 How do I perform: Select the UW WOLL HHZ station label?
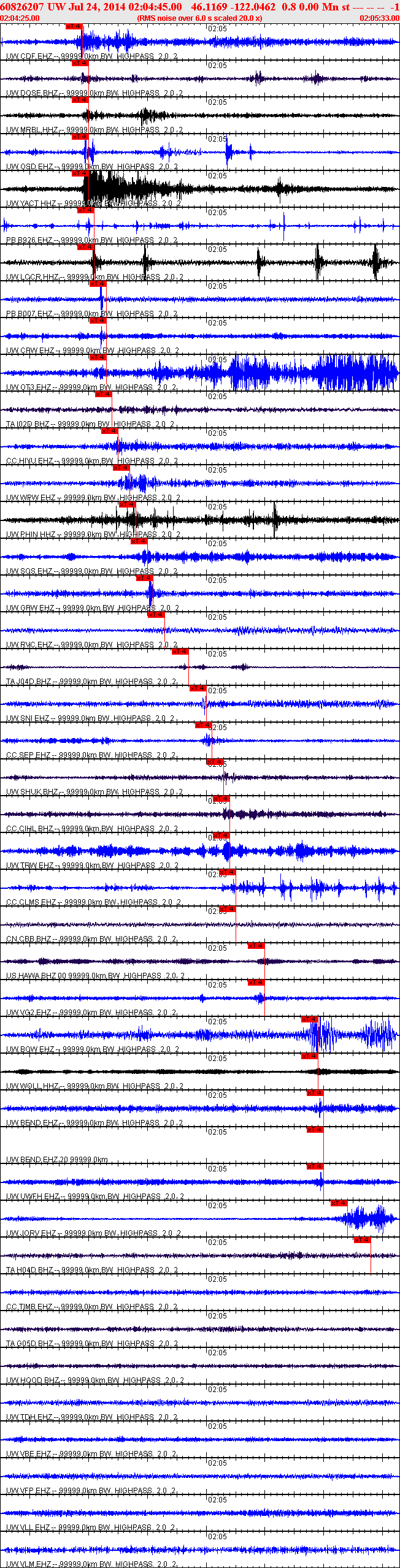click(94, 1086)
